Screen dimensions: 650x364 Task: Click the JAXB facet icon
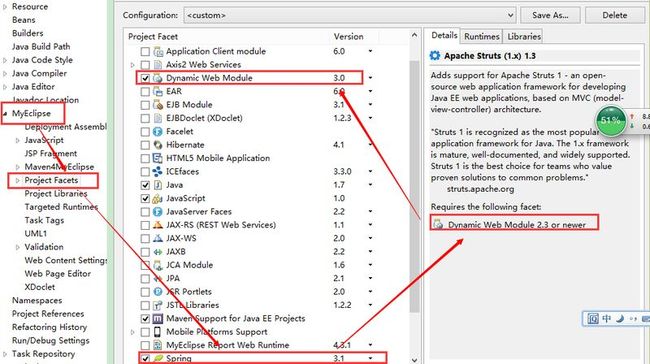click(x=158, y=252)
